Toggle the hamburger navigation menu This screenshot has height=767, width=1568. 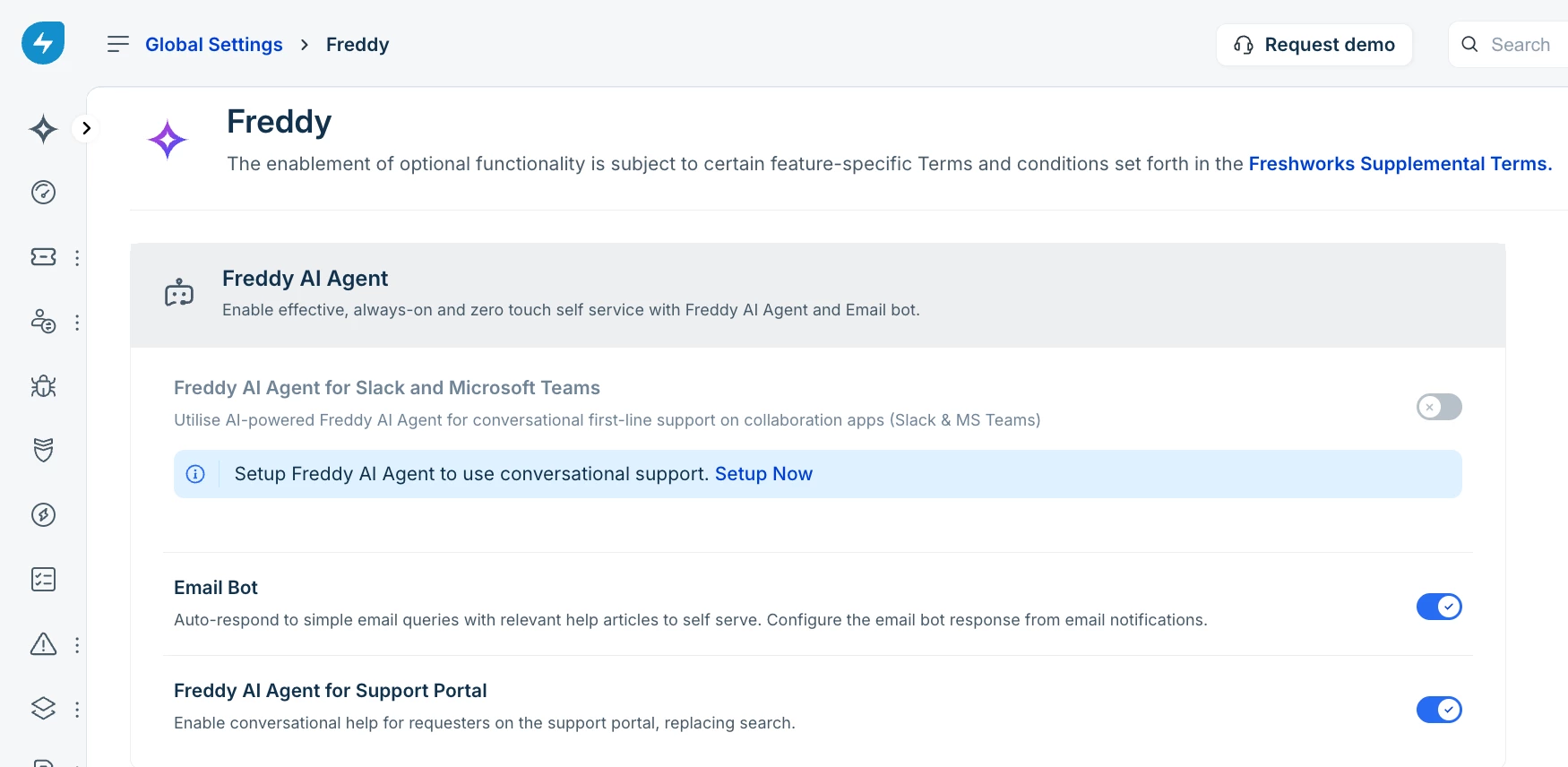[117, 45]
